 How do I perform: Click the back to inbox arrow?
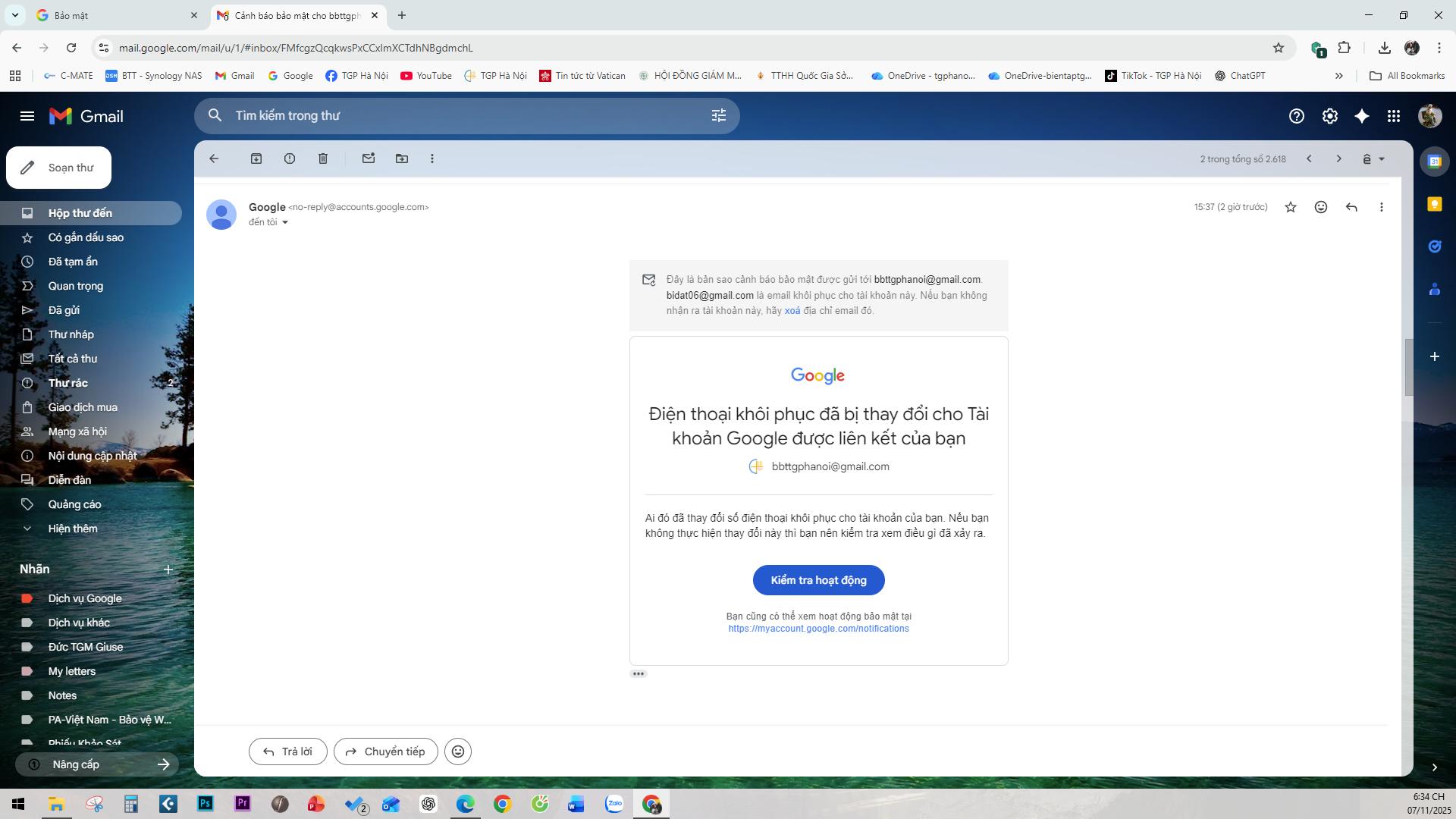point(214,158)
